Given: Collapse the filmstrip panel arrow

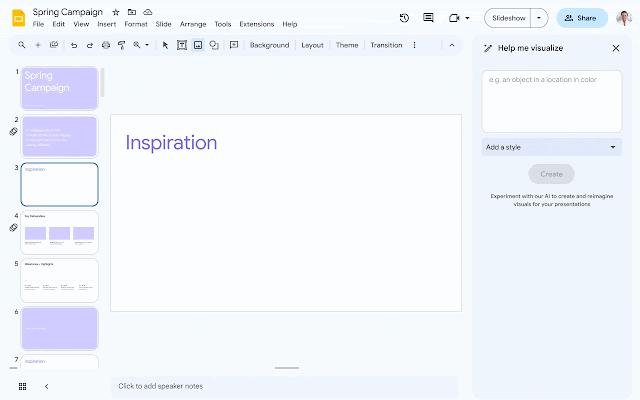Looking at the screenshot, I should coord(47,386).
